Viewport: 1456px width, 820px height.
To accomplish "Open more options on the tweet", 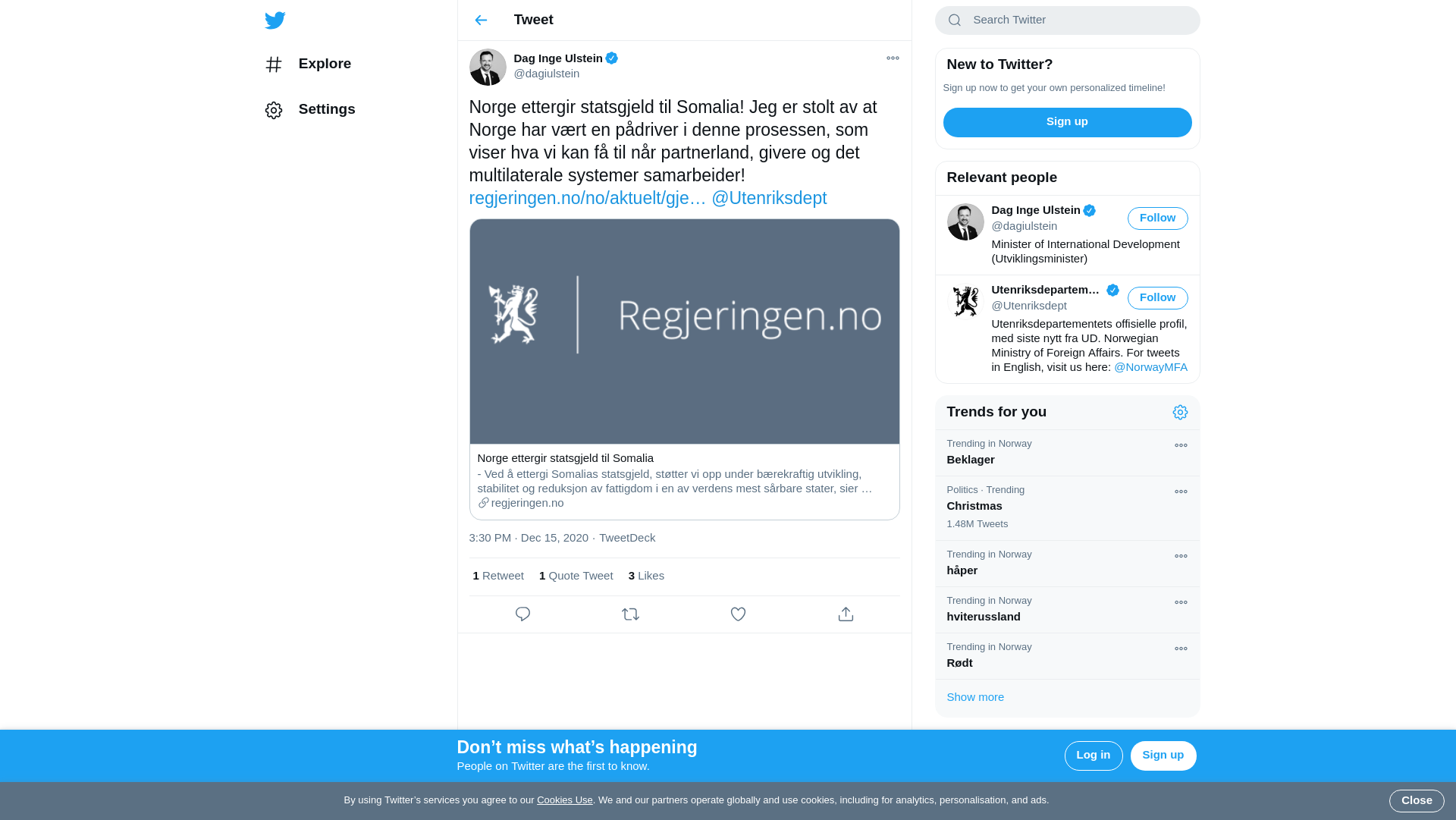I will 893,58.
